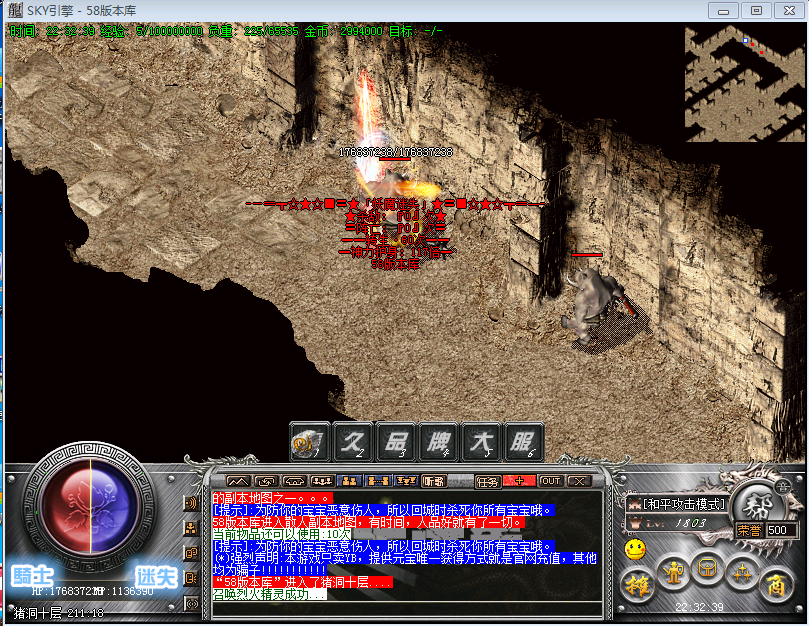Click the chat line 召唤烈火精灵成功
This screenshot has width=809, height=626.
click(269, 594)
